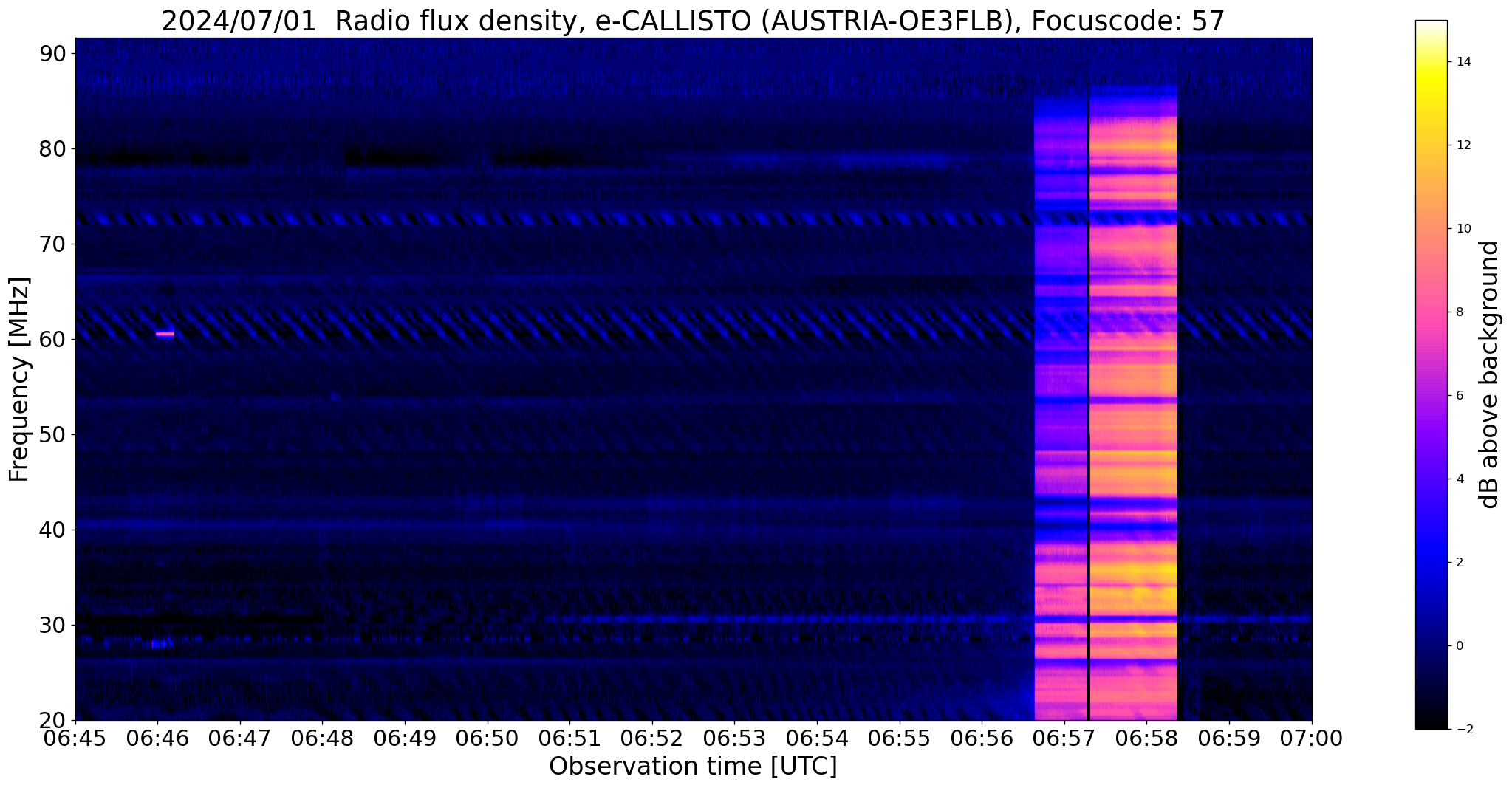The height and width of the screenshot is (788, 1512).
Task: Click the 60 MHz frequency tick label
Action: click(52, 339)
